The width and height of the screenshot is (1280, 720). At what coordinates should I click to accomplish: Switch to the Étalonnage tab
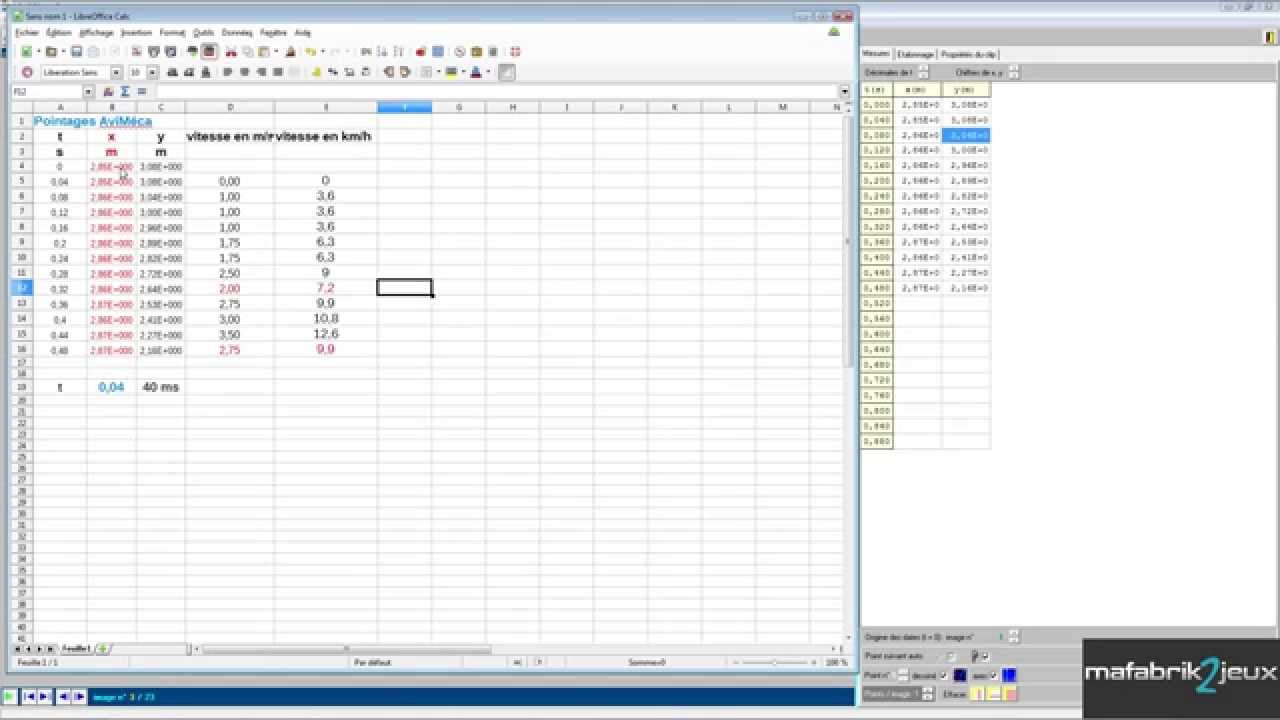click(915, 54)
